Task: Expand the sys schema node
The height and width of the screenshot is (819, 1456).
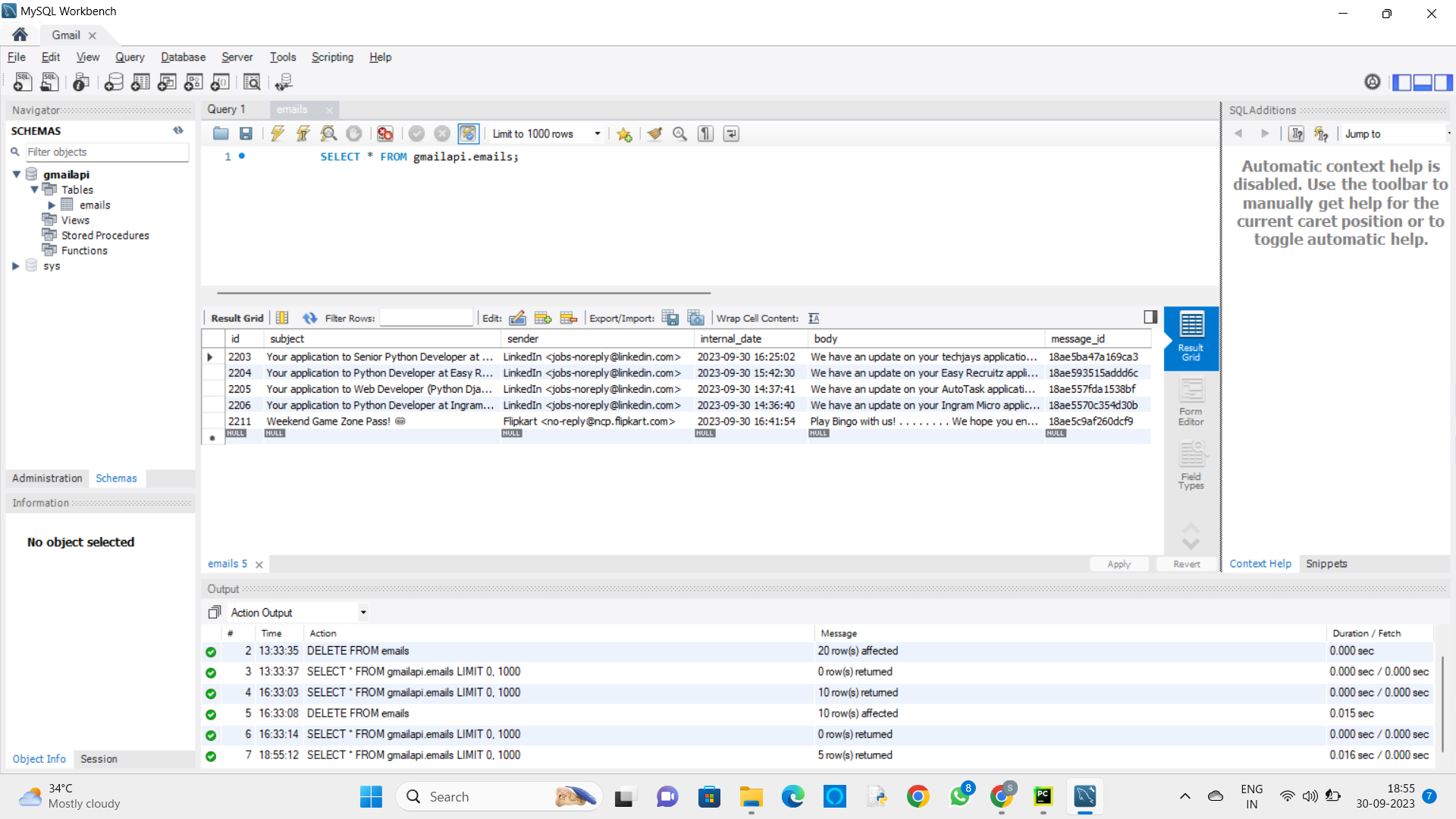Action: pos(16,265)
